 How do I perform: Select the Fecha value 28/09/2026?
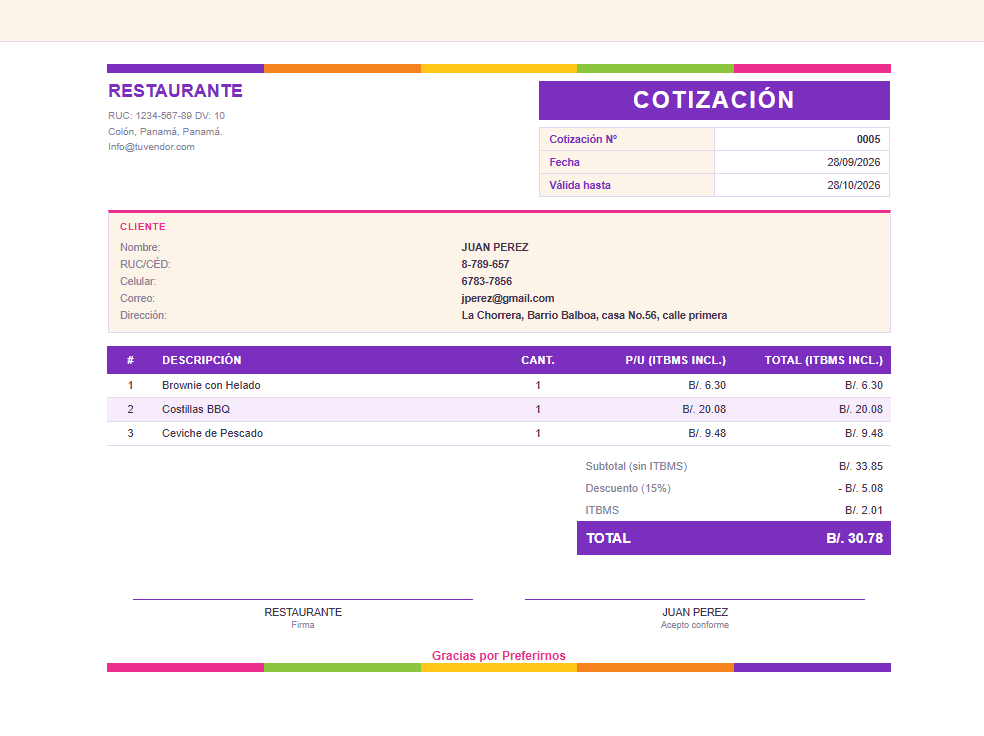point(853,163)
